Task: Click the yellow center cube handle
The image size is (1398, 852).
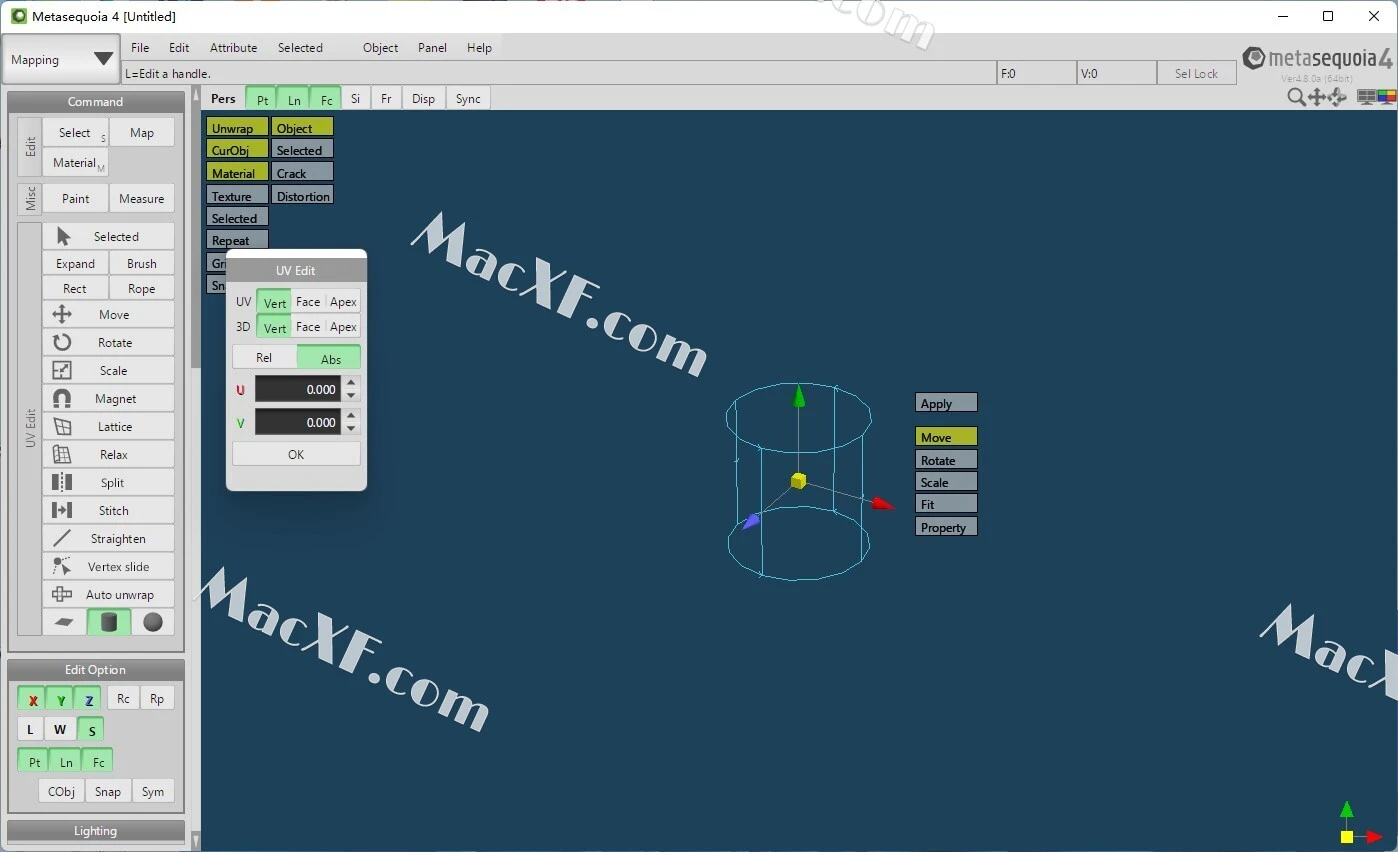Action: (x=798, y=481)
